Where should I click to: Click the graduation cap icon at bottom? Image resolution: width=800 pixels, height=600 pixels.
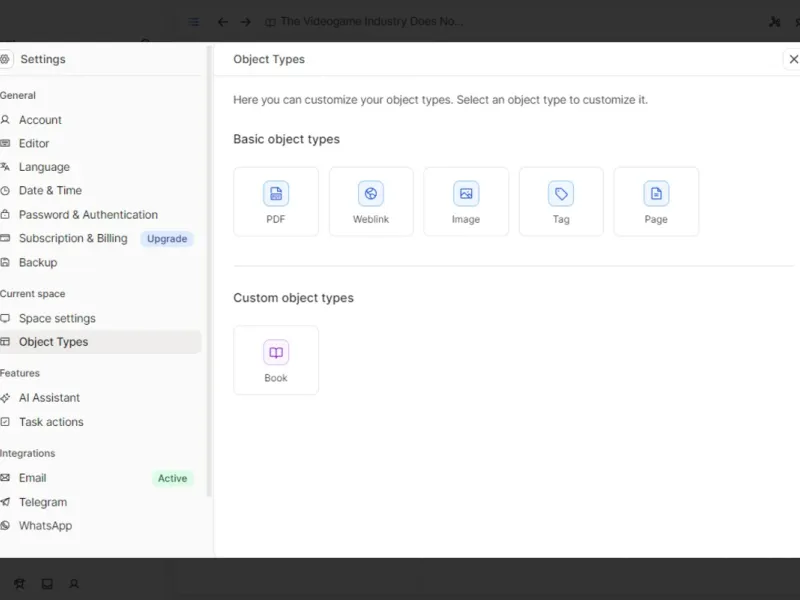click(19, 584)
